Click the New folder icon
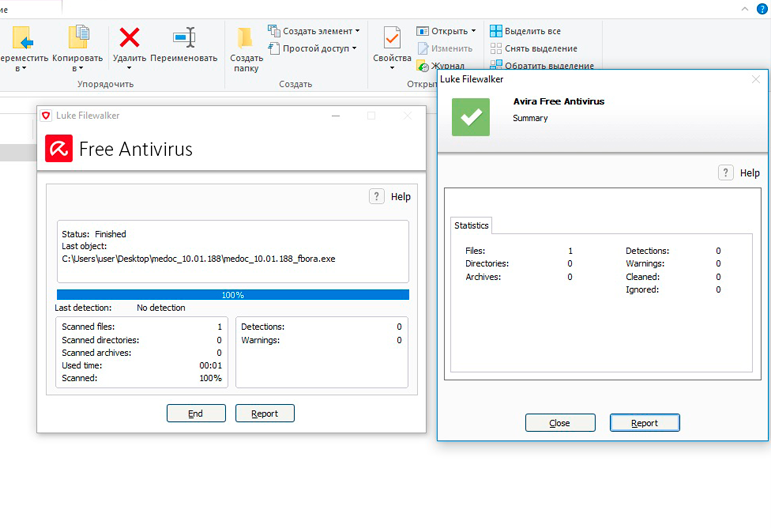This screenshot has width=771, height=528. coord(245,38)
